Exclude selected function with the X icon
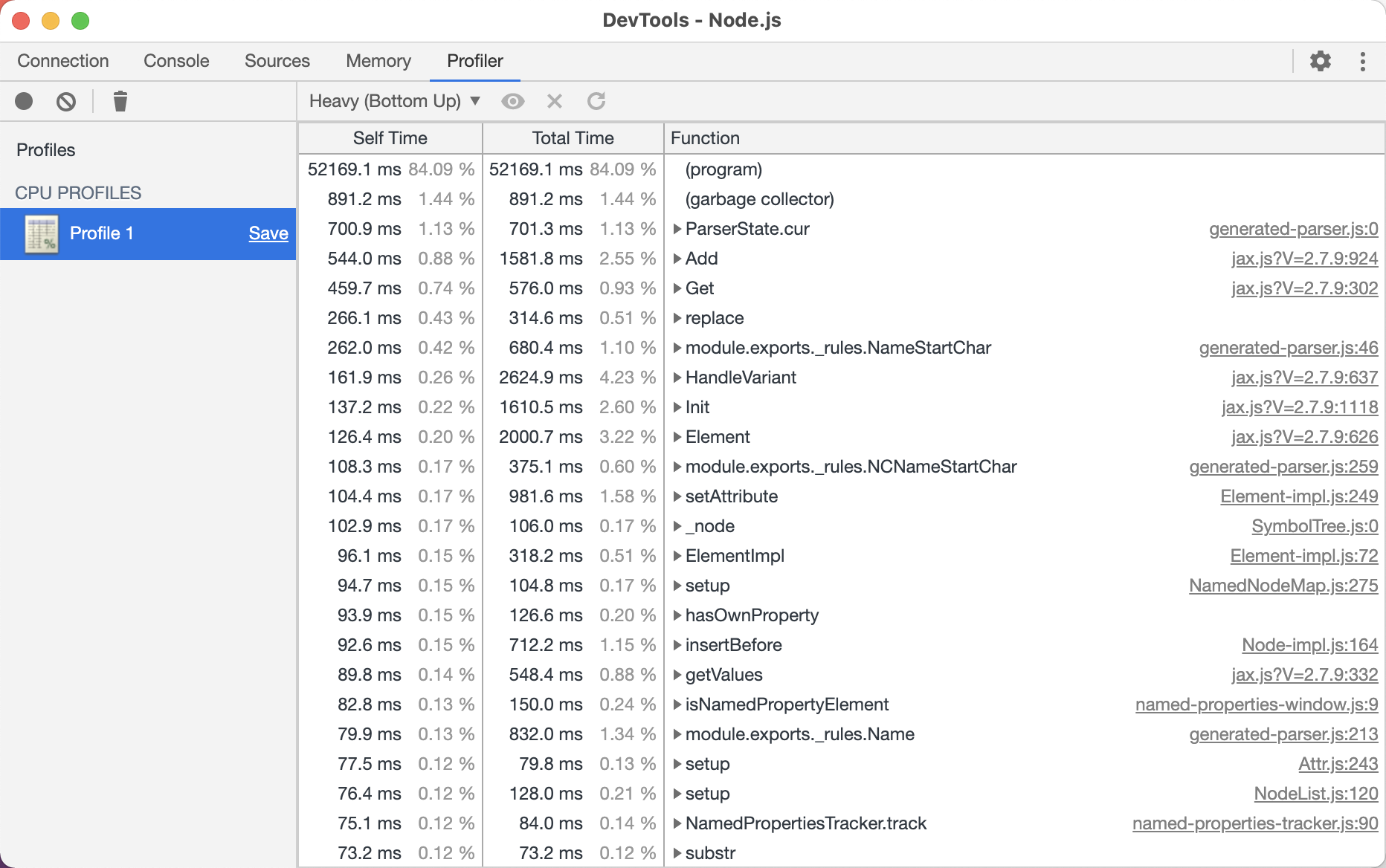The width and height of the screenshot is (1386, 868). (555, 101)
